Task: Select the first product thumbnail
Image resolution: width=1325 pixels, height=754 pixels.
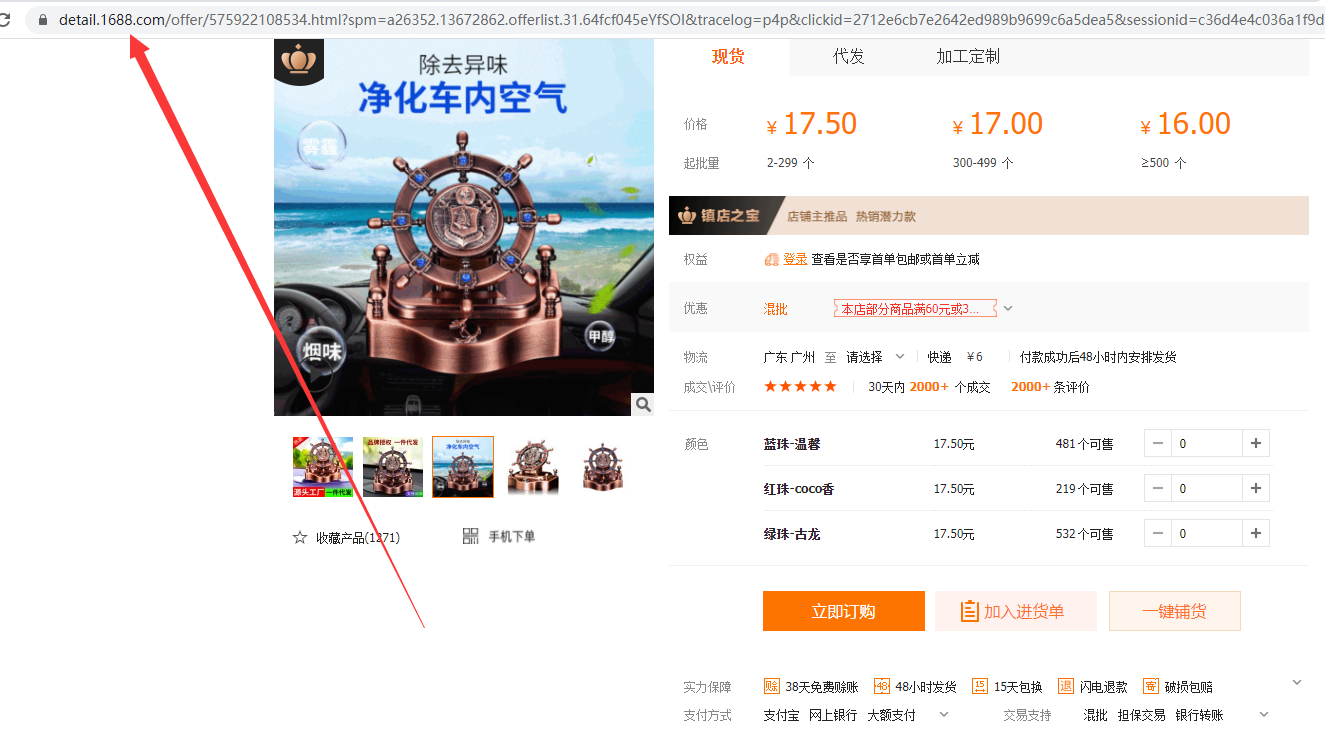Action: (323, 467)
